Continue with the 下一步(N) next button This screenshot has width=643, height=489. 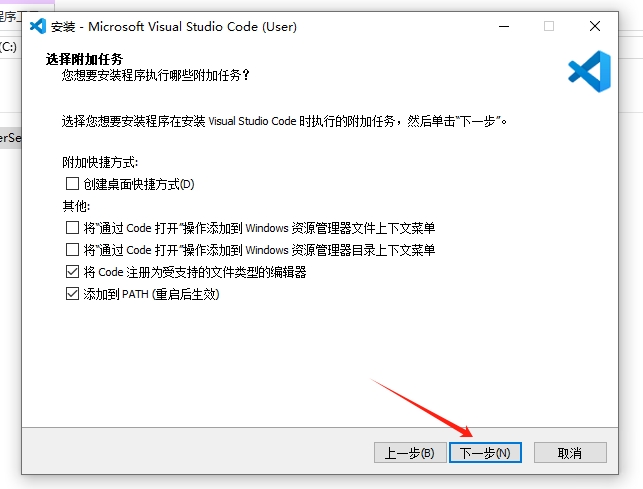point(486,453)
